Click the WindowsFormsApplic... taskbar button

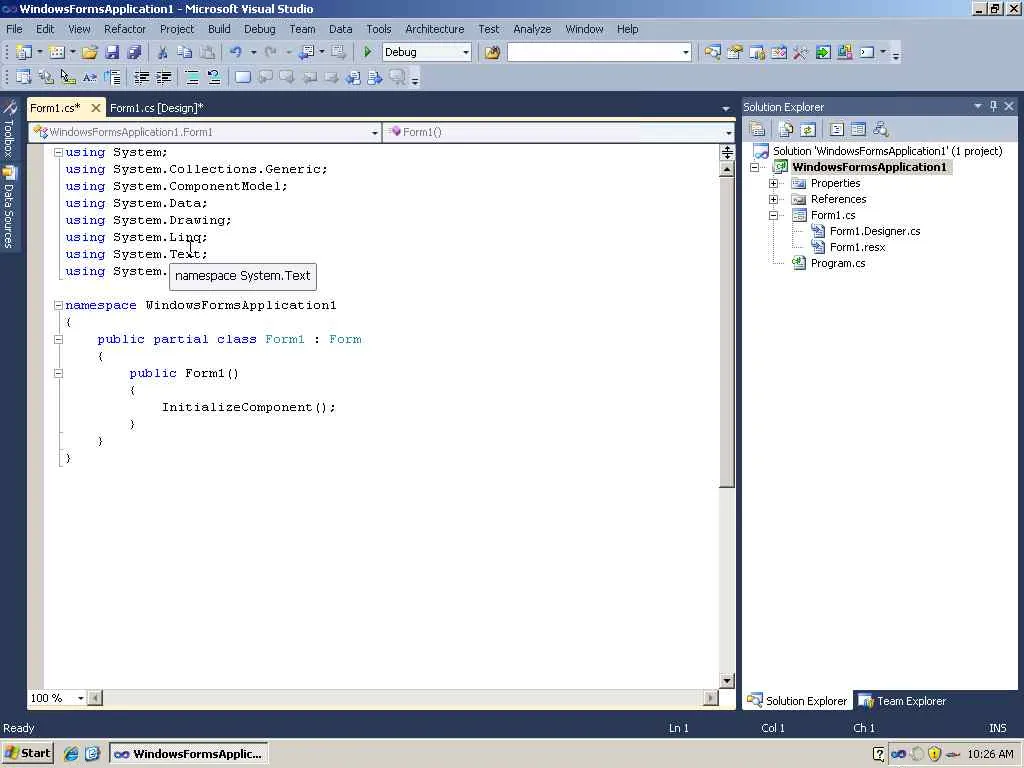point(188,754)
